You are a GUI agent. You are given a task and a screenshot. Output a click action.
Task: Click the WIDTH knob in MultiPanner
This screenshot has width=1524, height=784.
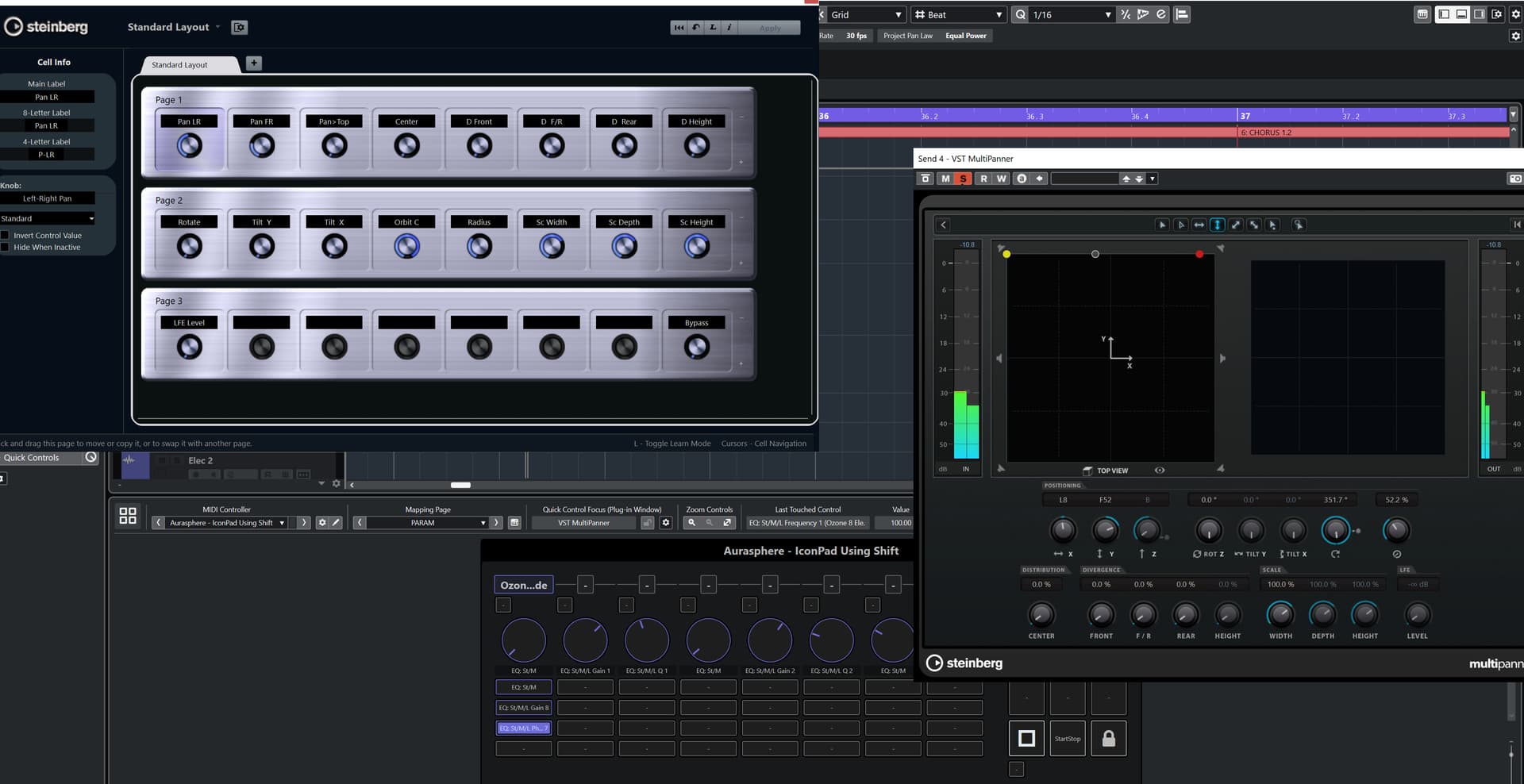pos(1280,614)
